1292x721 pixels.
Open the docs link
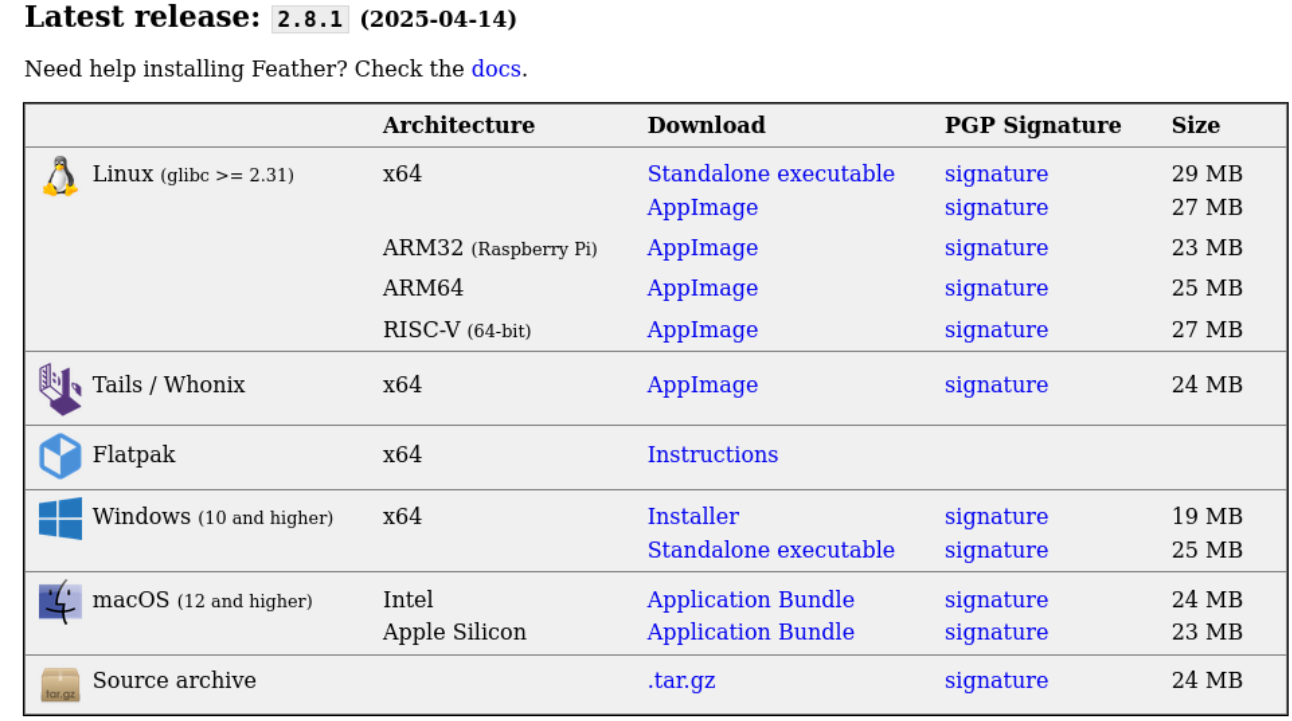496,69
